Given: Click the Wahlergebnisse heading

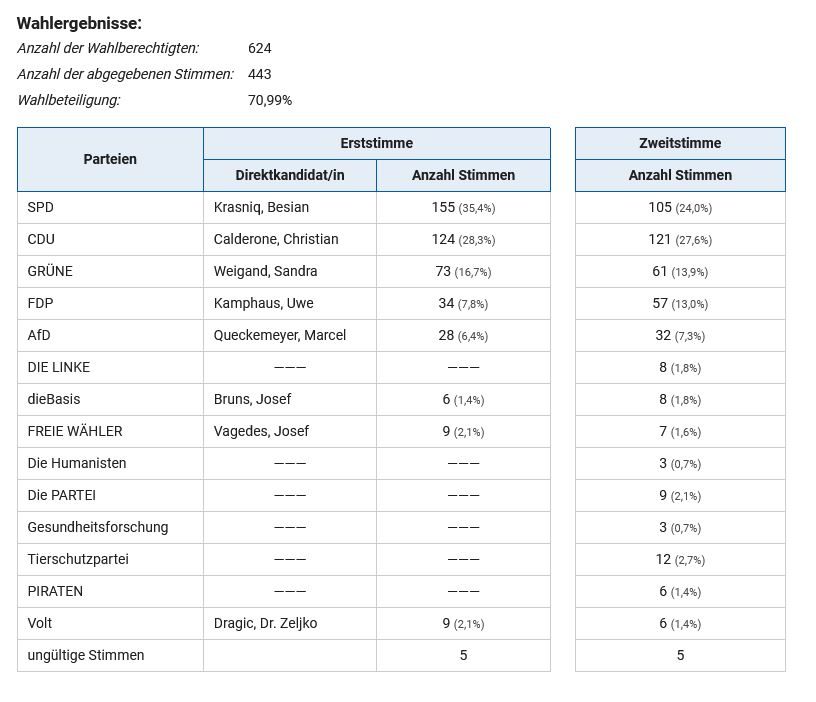Looking at the screenshot, I should click(x=79, y=23).
